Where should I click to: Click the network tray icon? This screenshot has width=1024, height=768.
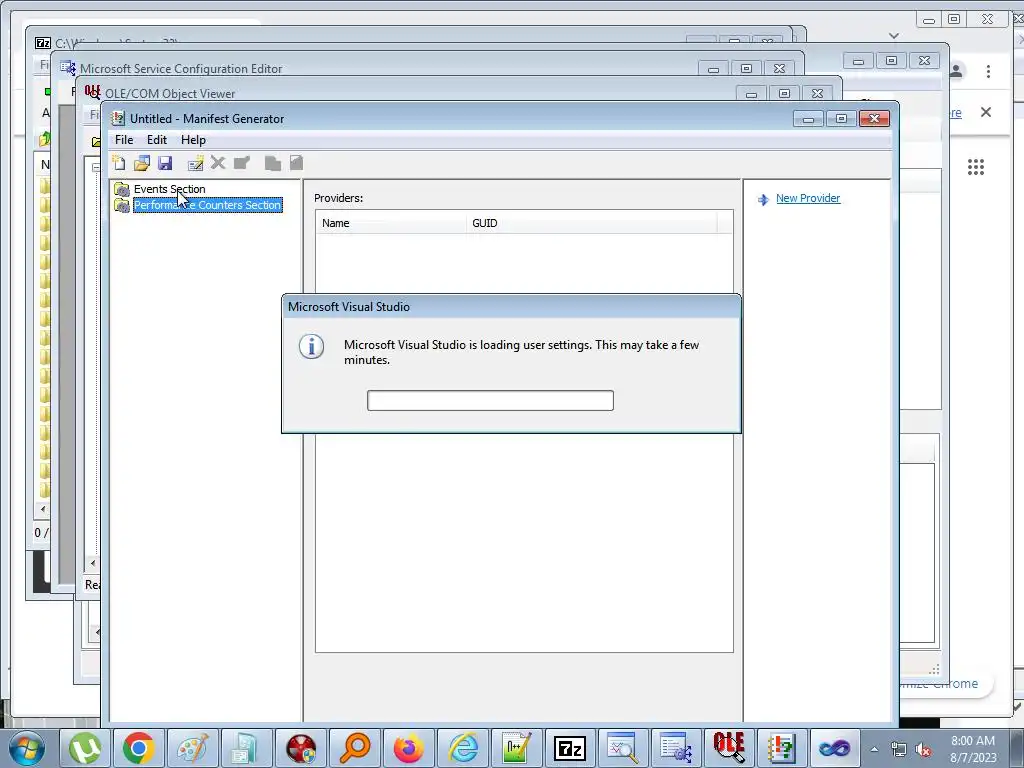pos(899,750)
